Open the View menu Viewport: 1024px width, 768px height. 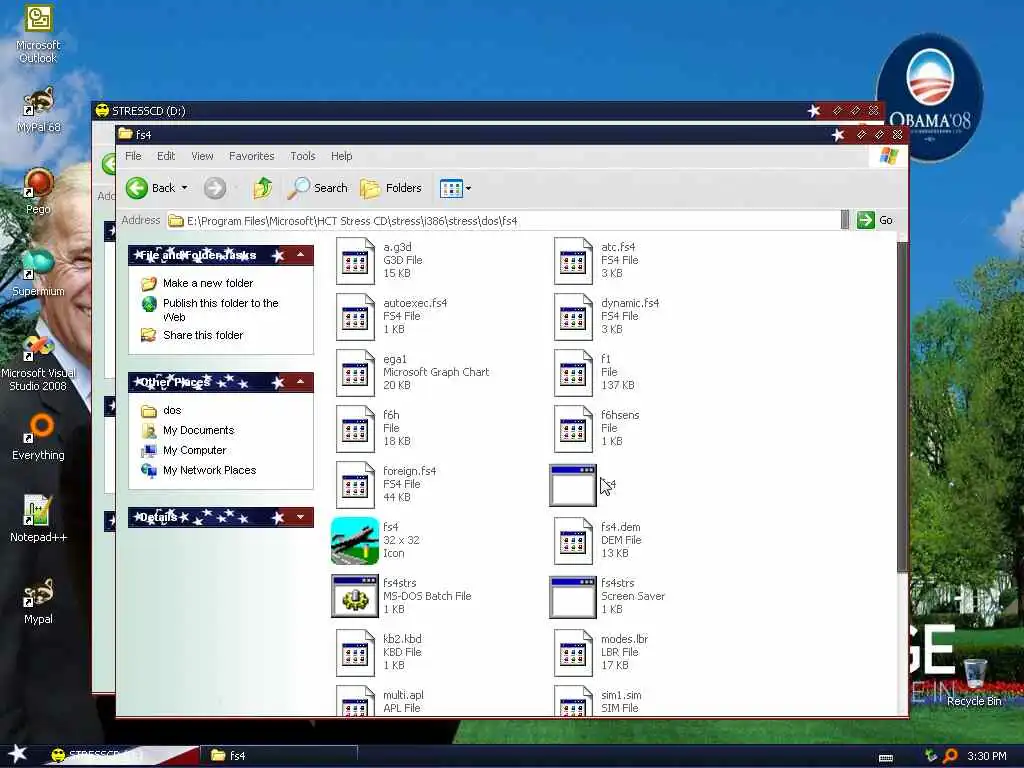click(x=202, y=156)
